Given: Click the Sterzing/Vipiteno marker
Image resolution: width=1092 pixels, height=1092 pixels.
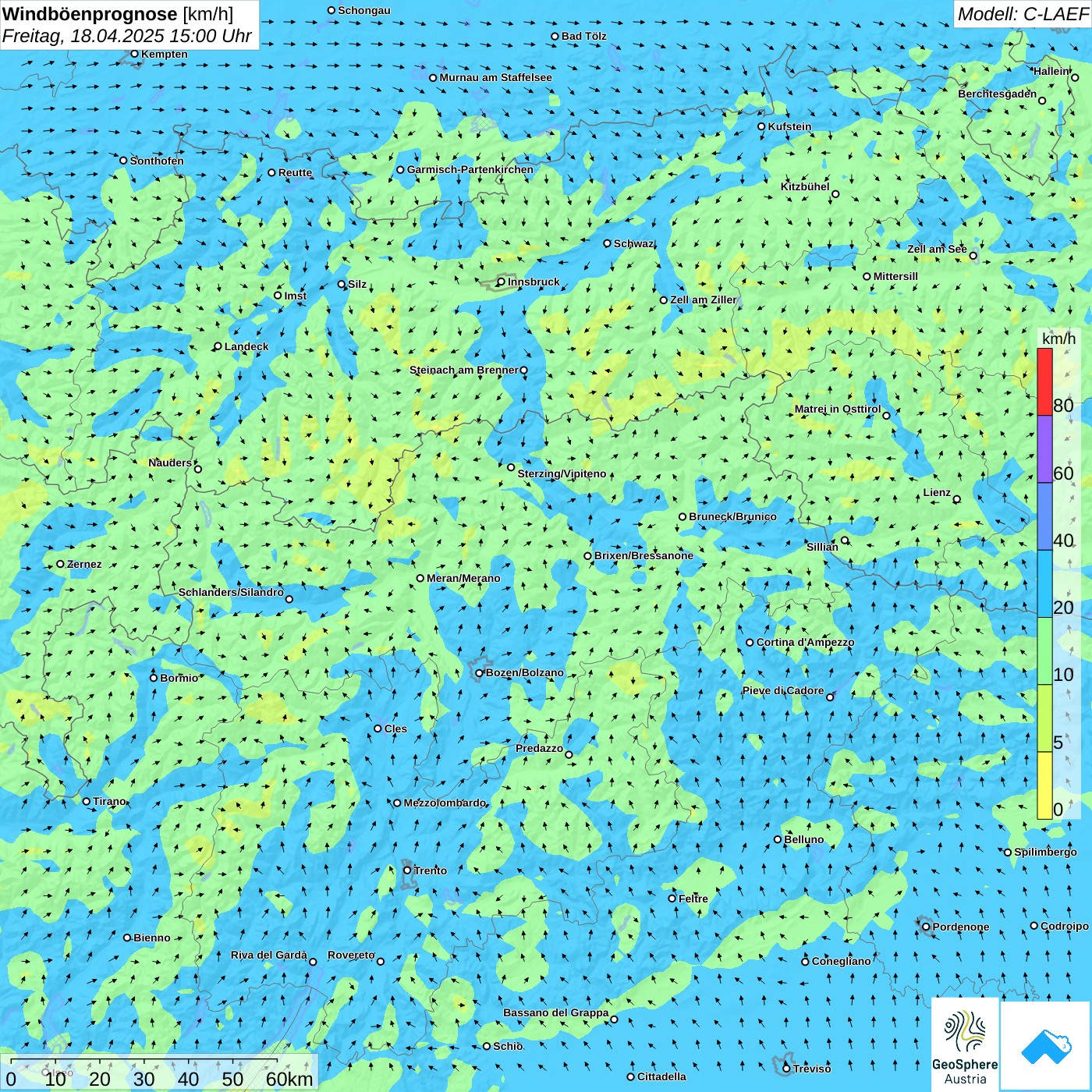Looking at the screenshot, I should 511,467.
